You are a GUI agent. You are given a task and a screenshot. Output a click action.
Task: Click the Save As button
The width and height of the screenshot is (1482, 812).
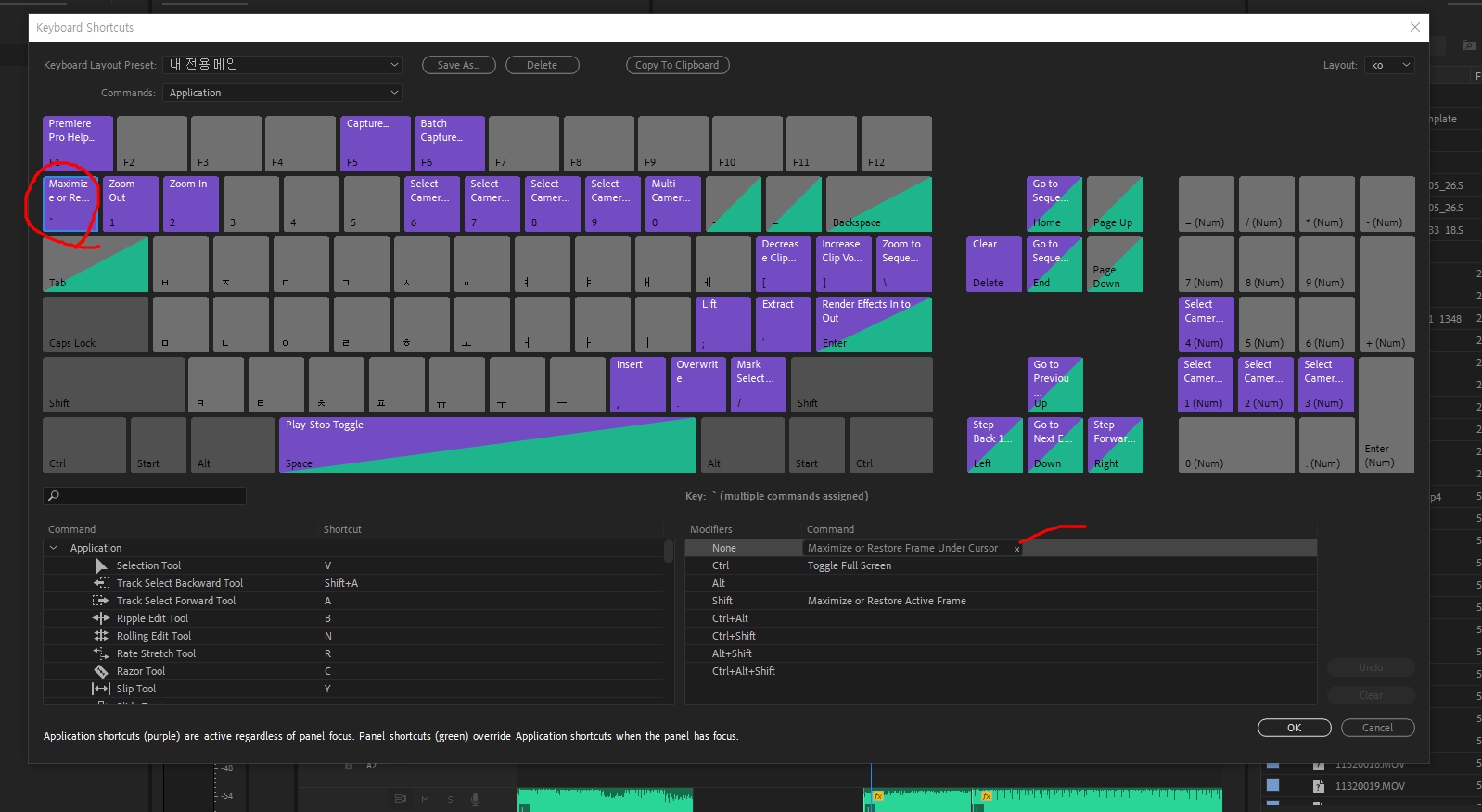pyautogui.click(x=459, y=65)
